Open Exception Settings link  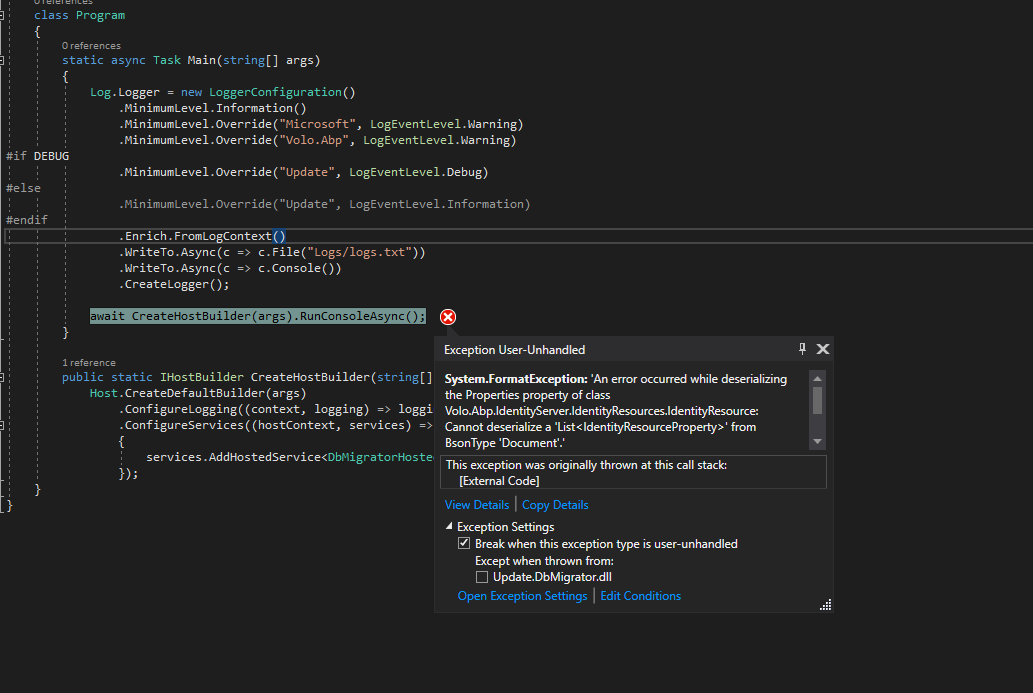click(x=522, y=596)
